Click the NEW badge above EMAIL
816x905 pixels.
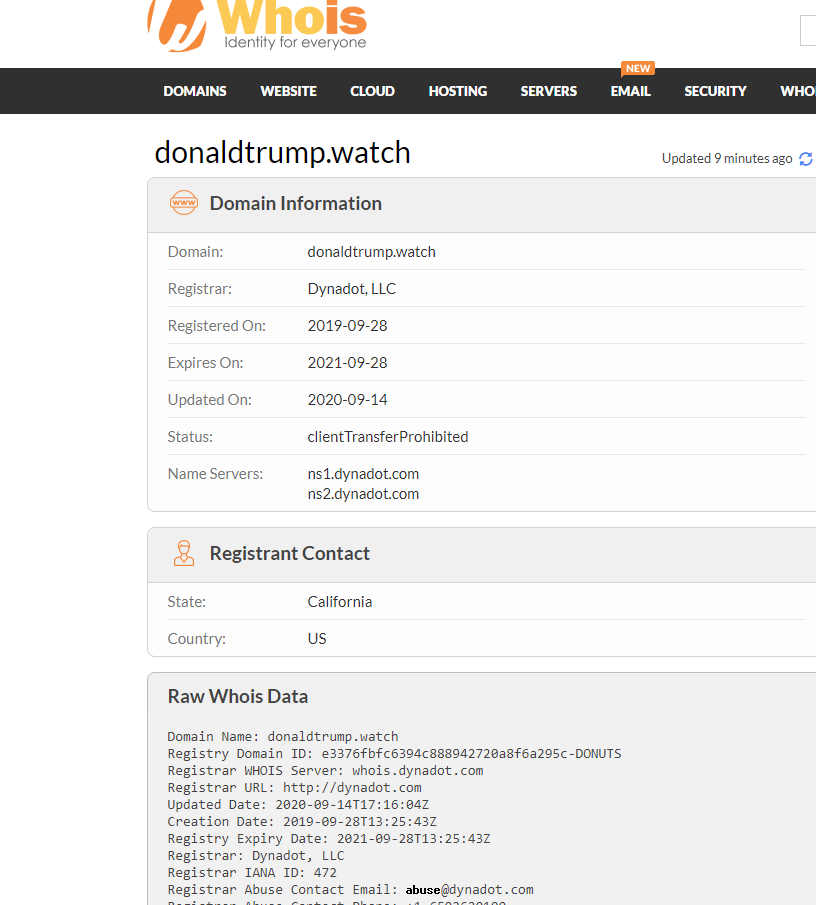[638, 68]
